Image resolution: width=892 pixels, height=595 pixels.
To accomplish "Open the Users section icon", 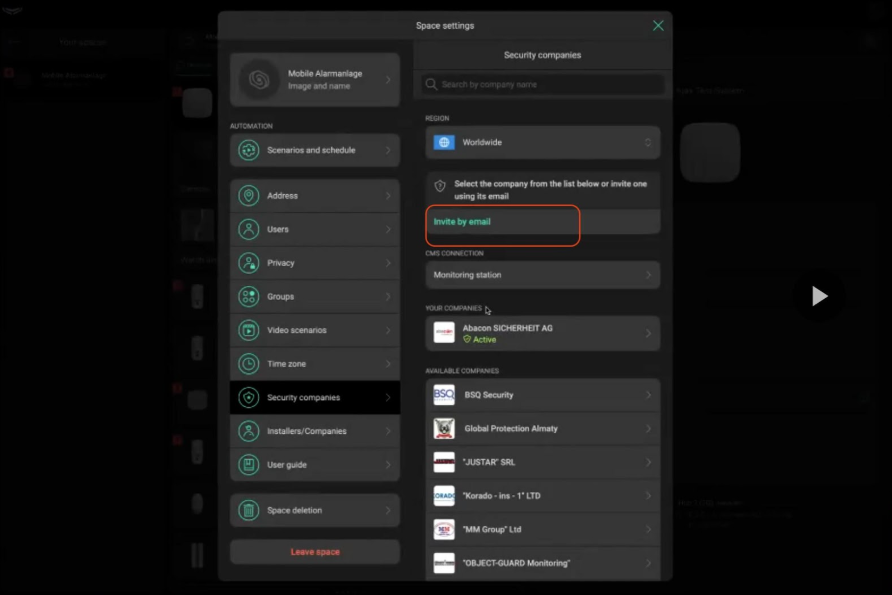I will [x=248, y=229].
